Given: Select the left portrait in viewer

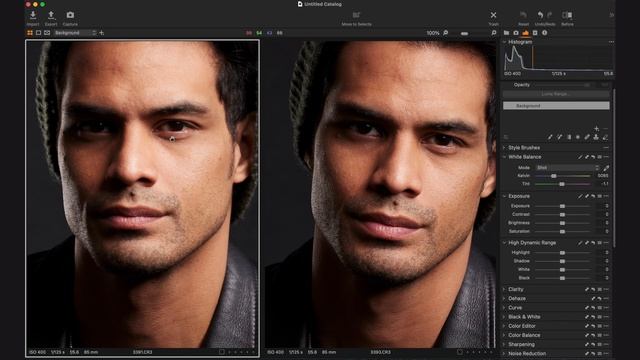Looking at the screenshot, I should click(142, 194).
